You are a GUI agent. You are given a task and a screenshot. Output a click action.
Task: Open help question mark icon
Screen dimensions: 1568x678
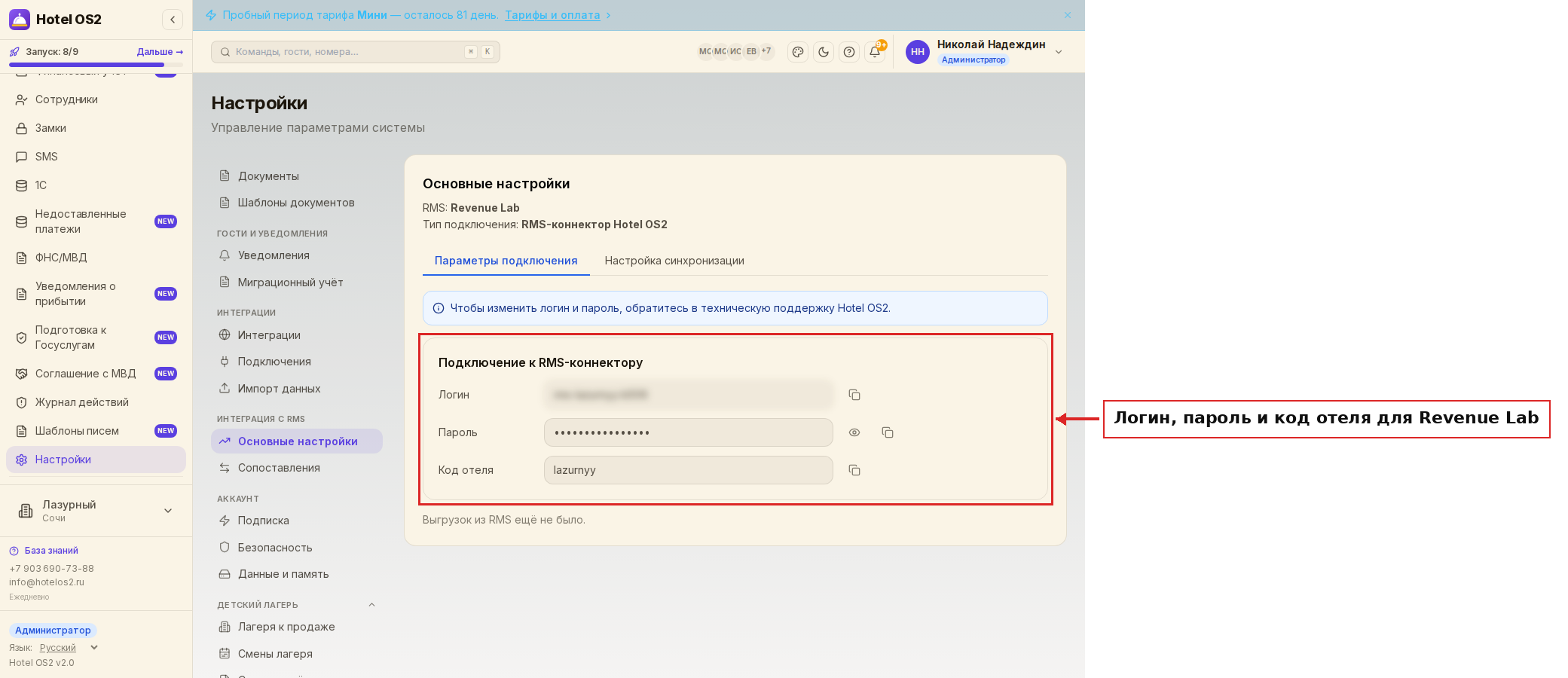pos(849,52)
